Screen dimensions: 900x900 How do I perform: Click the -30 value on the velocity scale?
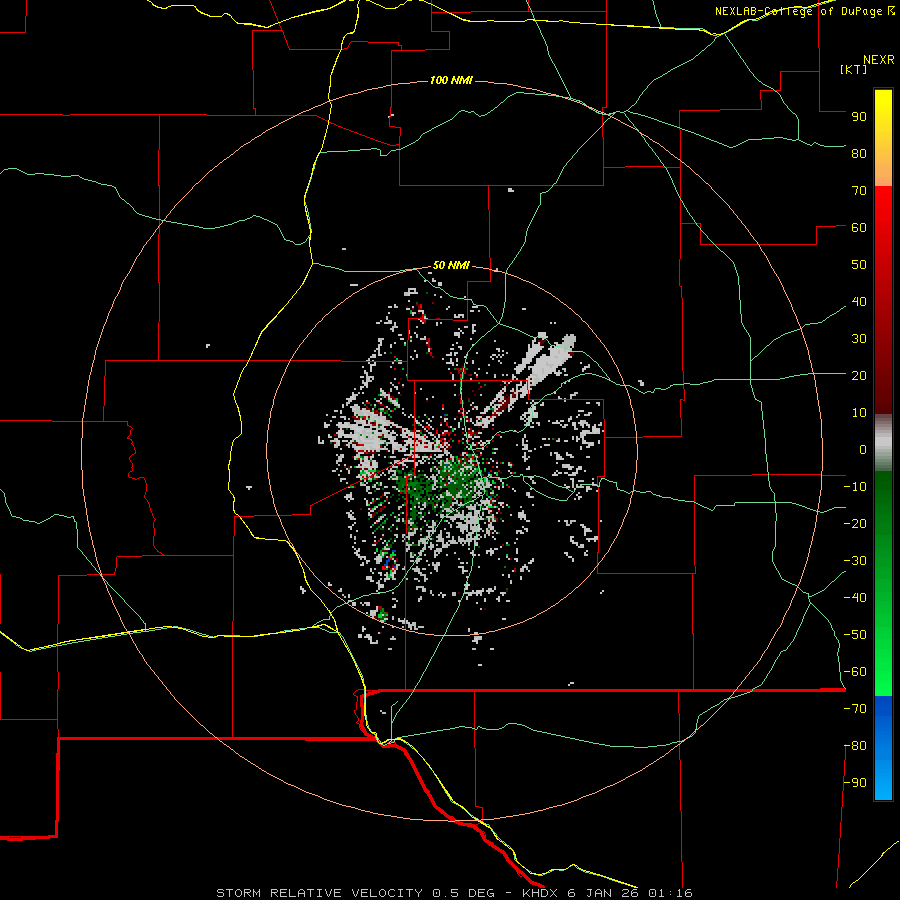click(x=855, y=561)
